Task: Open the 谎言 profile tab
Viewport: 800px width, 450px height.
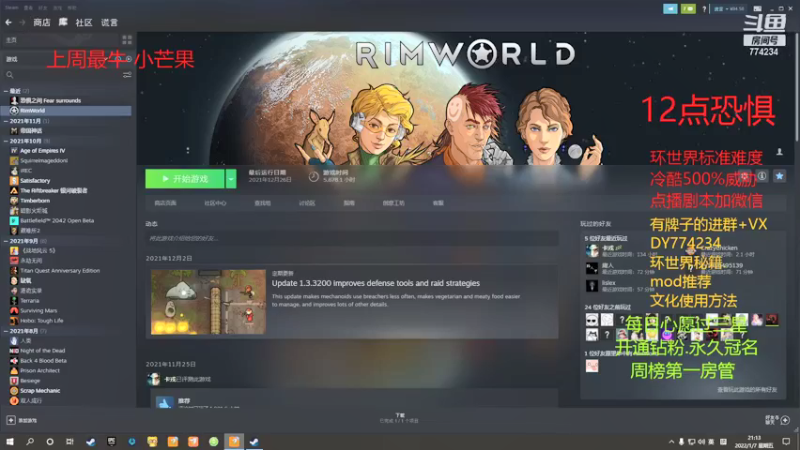Action: 109,22
